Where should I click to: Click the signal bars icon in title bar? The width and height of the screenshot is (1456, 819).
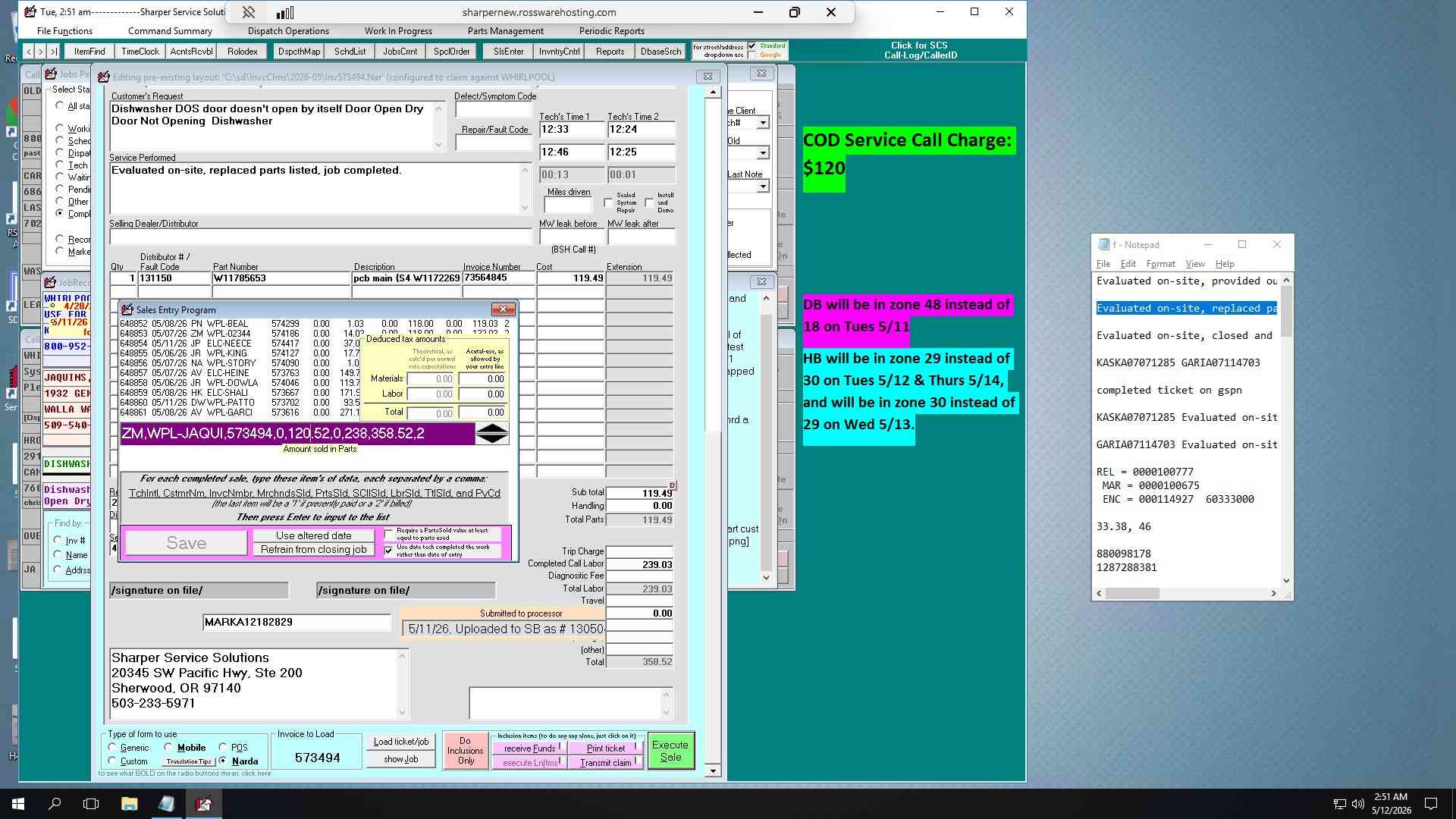coord(285,12)
